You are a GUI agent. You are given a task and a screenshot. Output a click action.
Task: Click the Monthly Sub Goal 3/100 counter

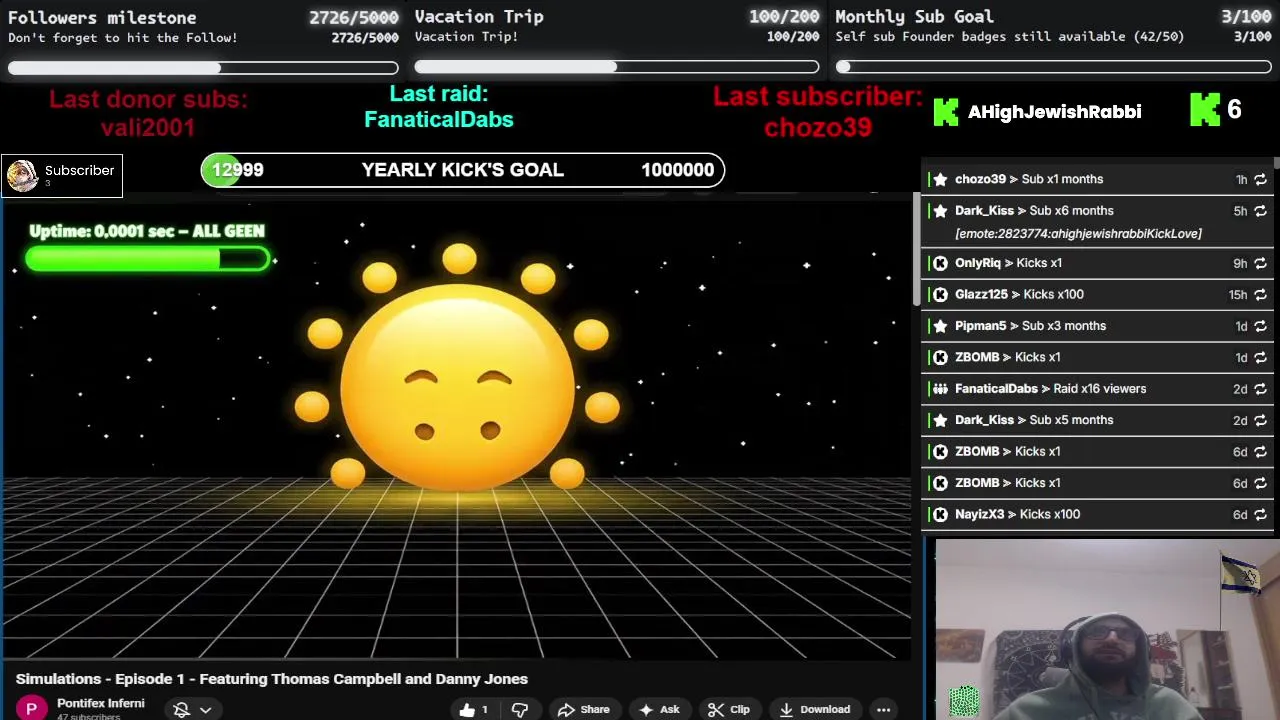coord(1245,16)
